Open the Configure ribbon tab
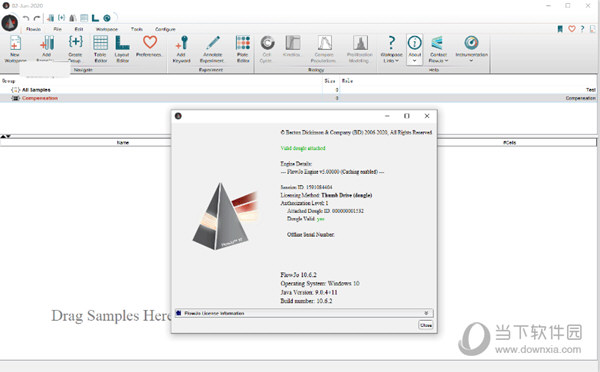Screen dimensions: 600x372 pos(165,29)
